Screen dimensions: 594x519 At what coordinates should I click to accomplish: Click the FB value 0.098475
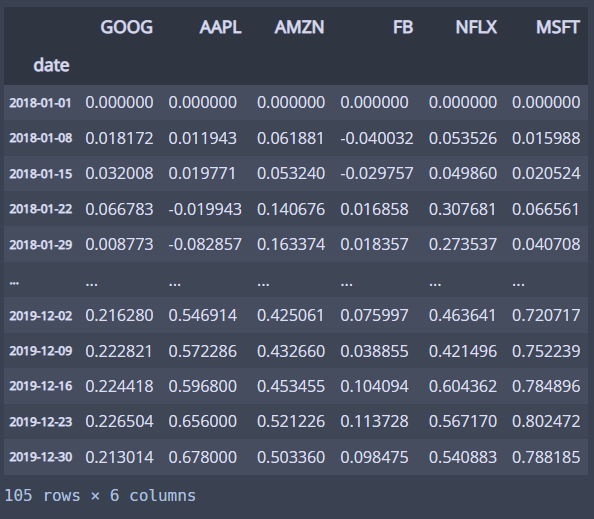pyautogui.click(x=374, y=457)
